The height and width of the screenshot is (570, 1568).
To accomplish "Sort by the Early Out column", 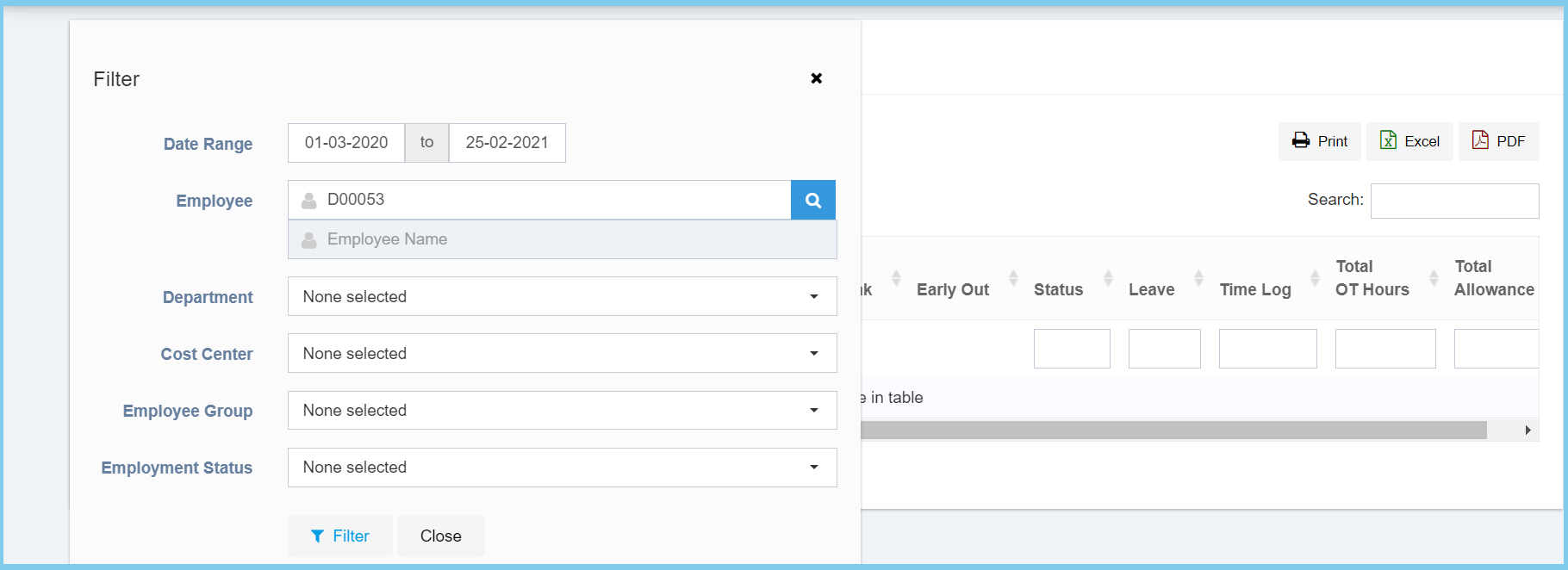I will tap(952, 289).
